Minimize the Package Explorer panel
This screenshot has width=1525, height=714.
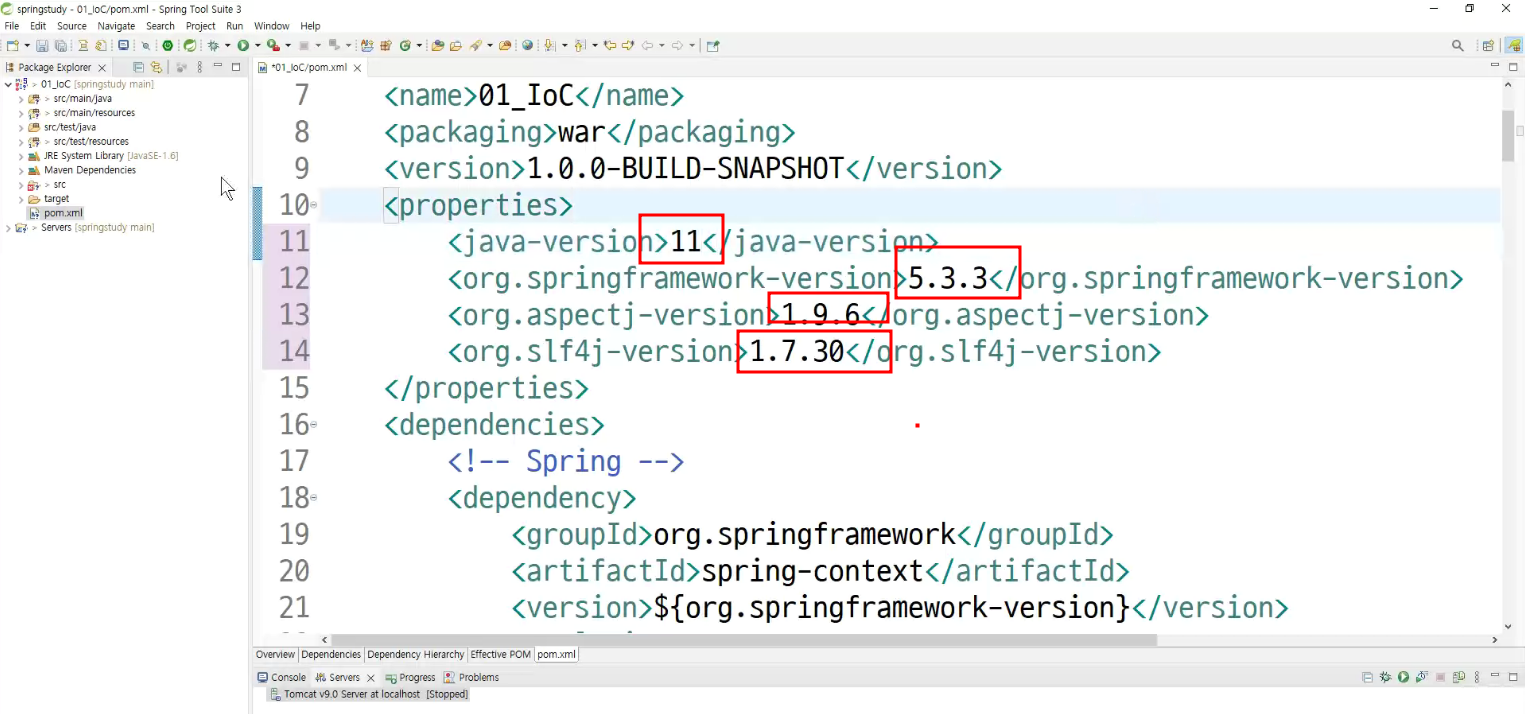coord(218,67)
